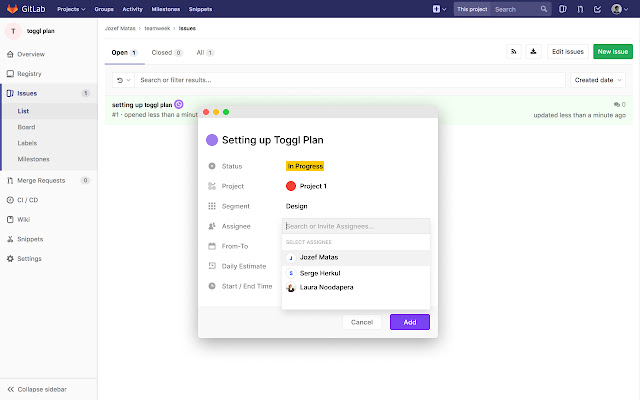
Task: Switch to the Closed issues tab
Action: click(167, 53)
